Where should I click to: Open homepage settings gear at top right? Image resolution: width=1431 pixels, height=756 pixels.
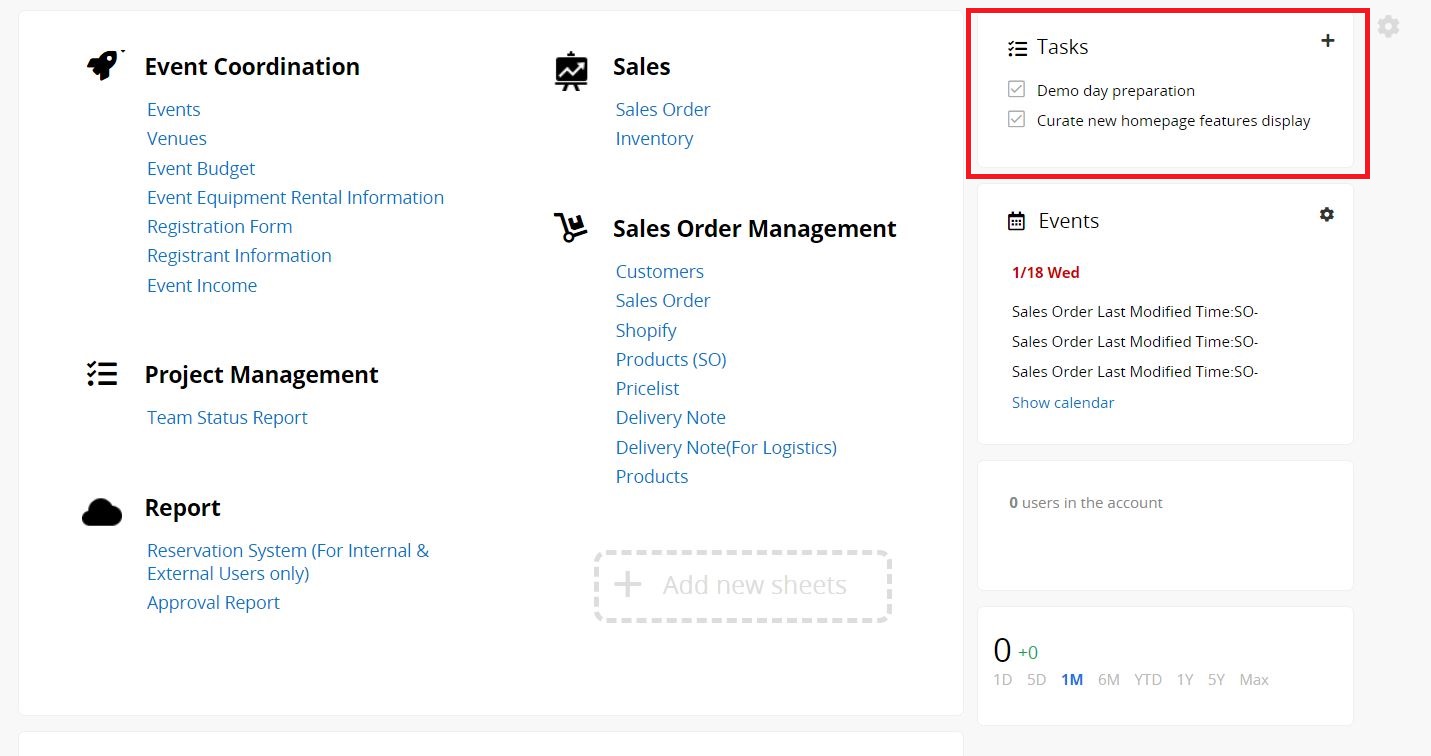coord(1388,26)
